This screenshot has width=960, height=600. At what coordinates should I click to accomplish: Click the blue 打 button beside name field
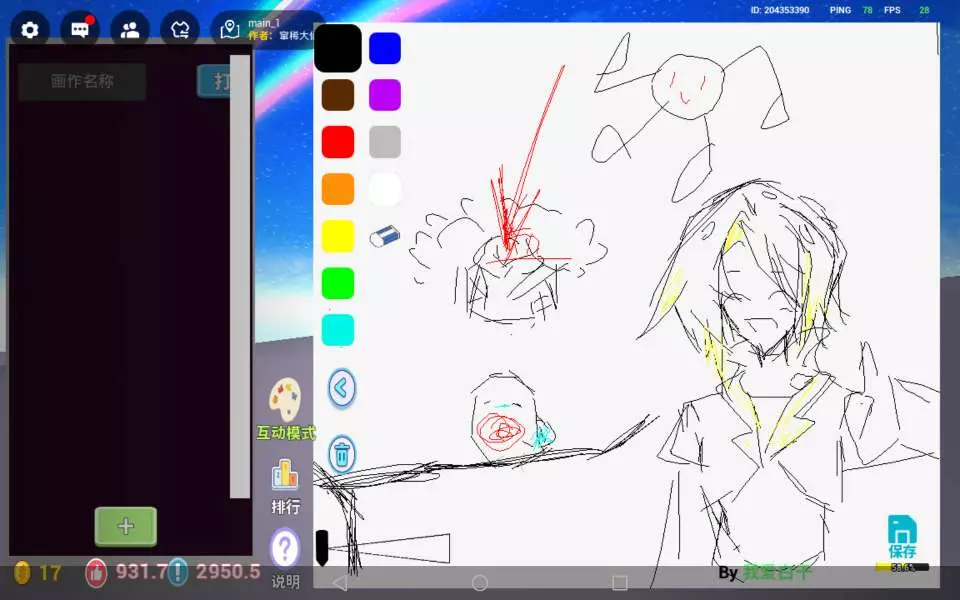[214, 81]
